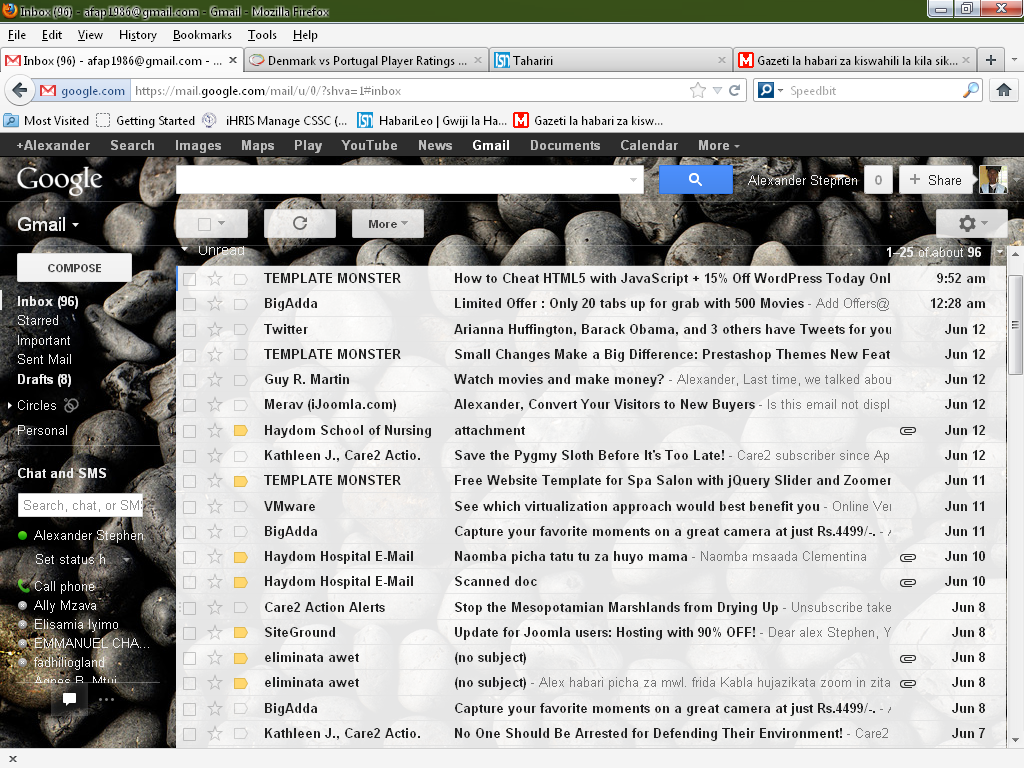
Task: Open the Tools menu
Action: tap(262, 35)
